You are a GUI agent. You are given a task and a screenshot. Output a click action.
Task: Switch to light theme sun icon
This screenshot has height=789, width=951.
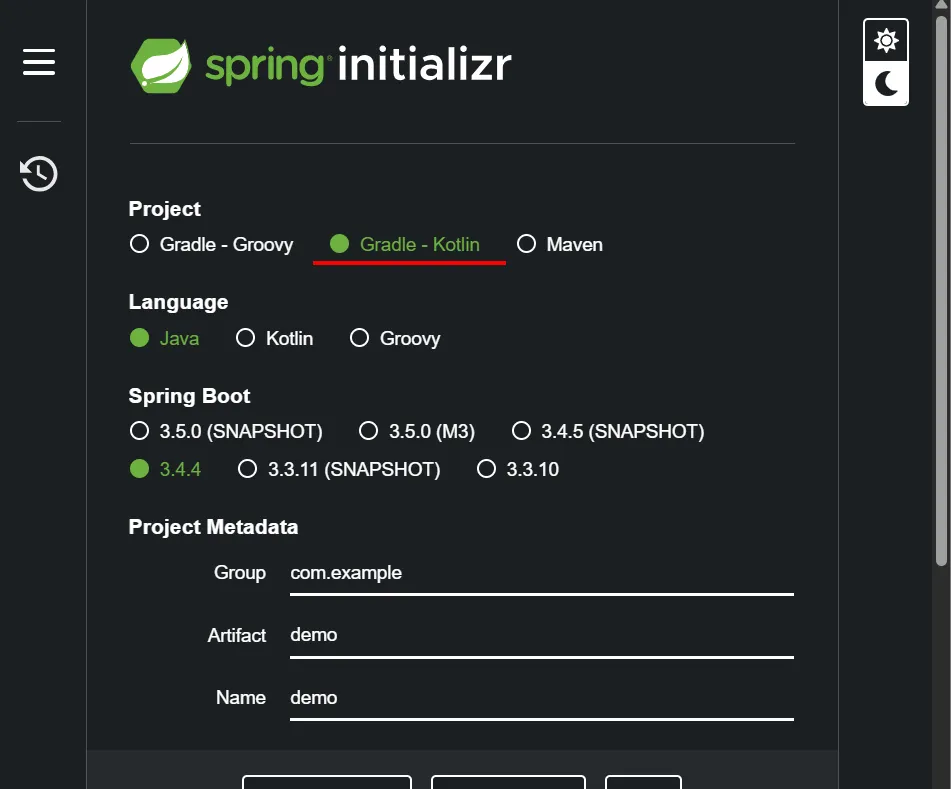885,41
